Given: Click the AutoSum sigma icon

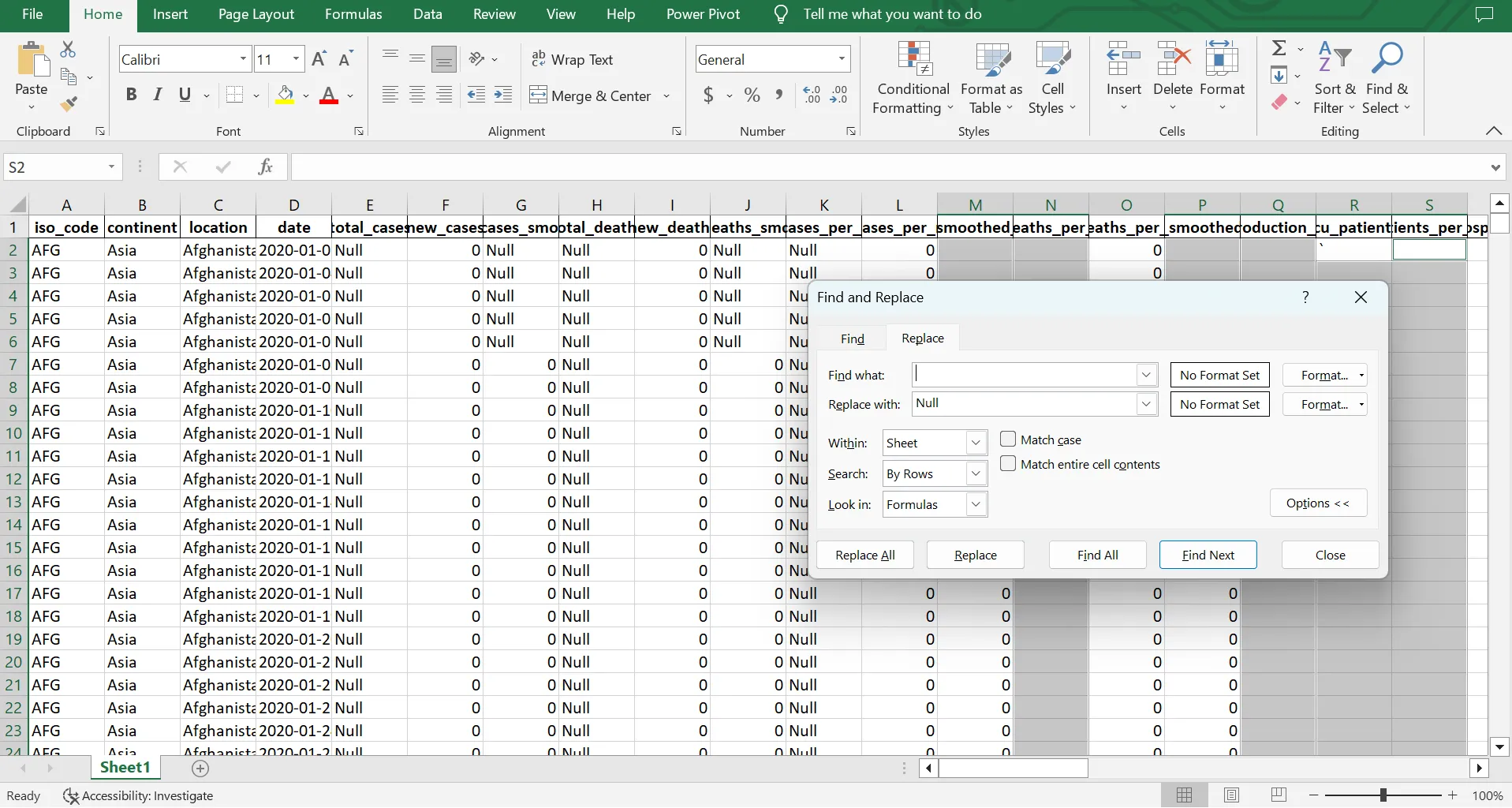Looking at the screenshot, I should tap(1279, 49).
